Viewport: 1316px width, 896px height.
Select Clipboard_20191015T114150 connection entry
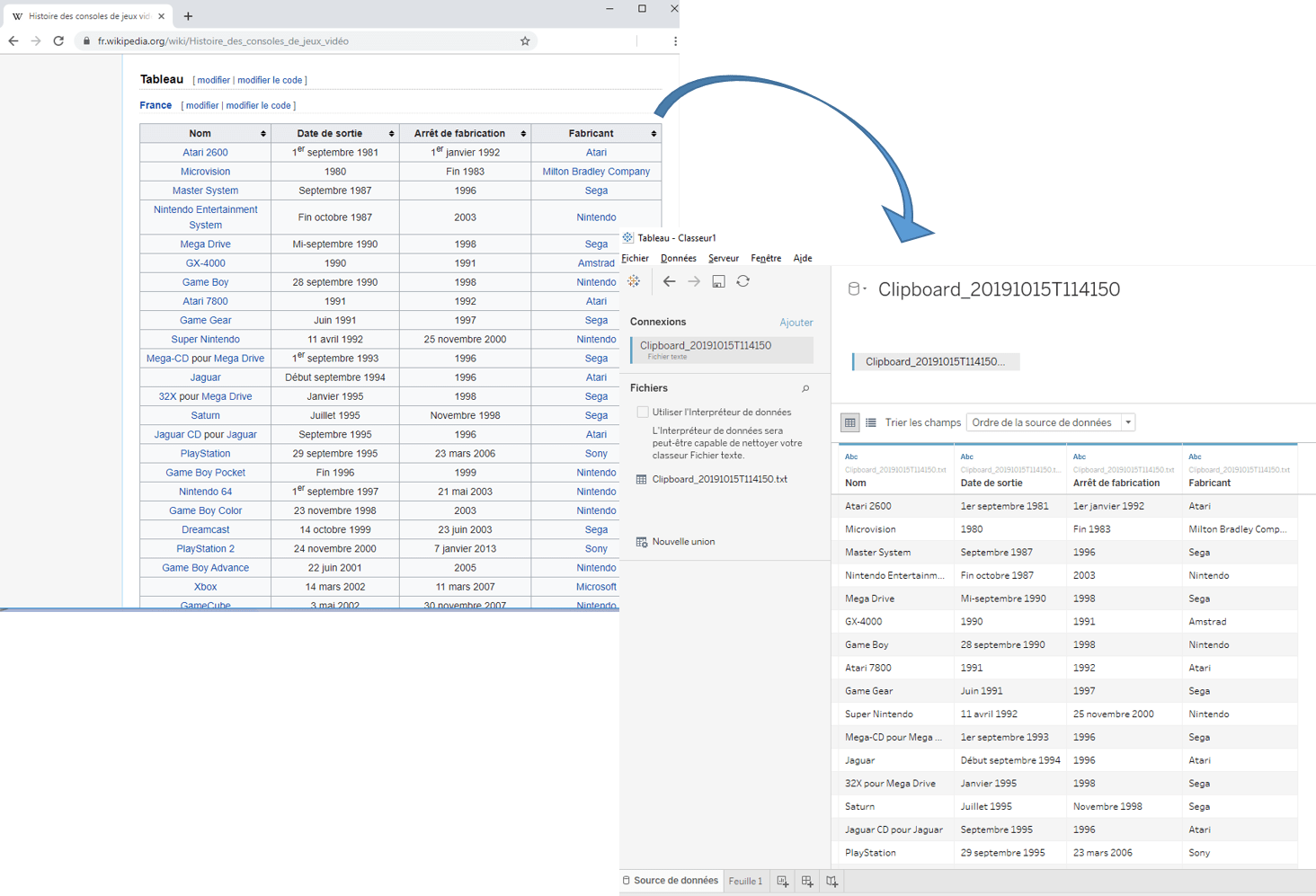tap(722, 350)
